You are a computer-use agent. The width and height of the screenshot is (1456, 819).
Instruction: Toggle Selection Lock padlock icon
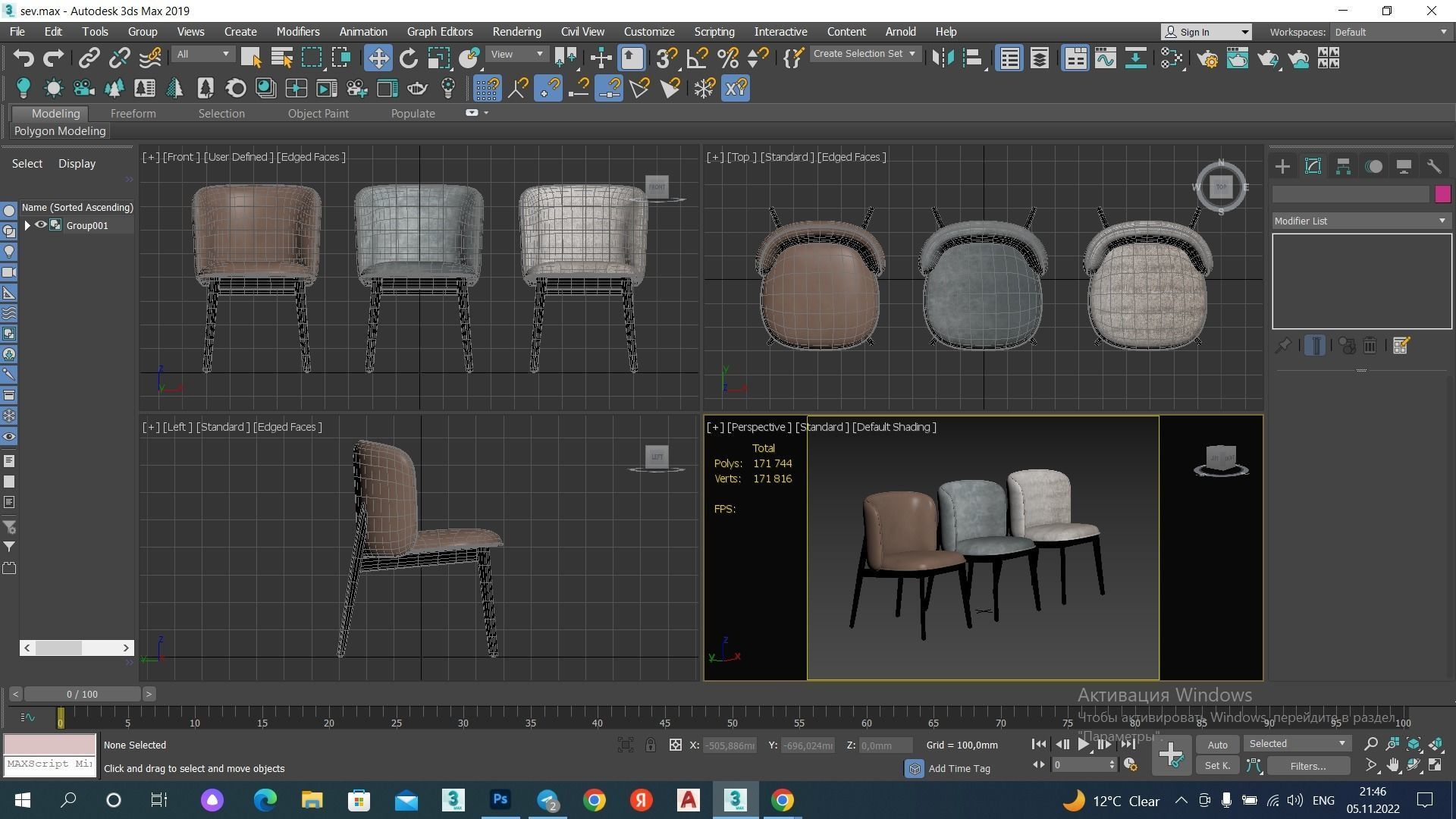[651, 745]
